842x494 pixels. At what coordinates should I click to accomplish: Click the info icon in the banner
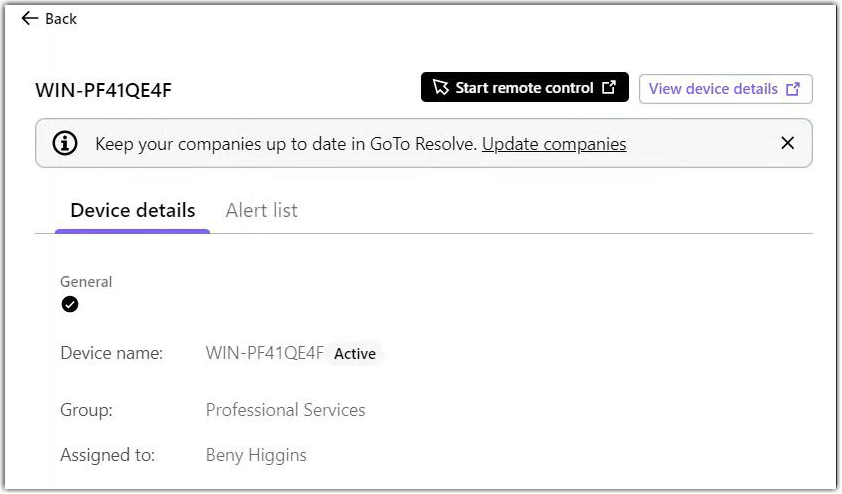(65, 143)
